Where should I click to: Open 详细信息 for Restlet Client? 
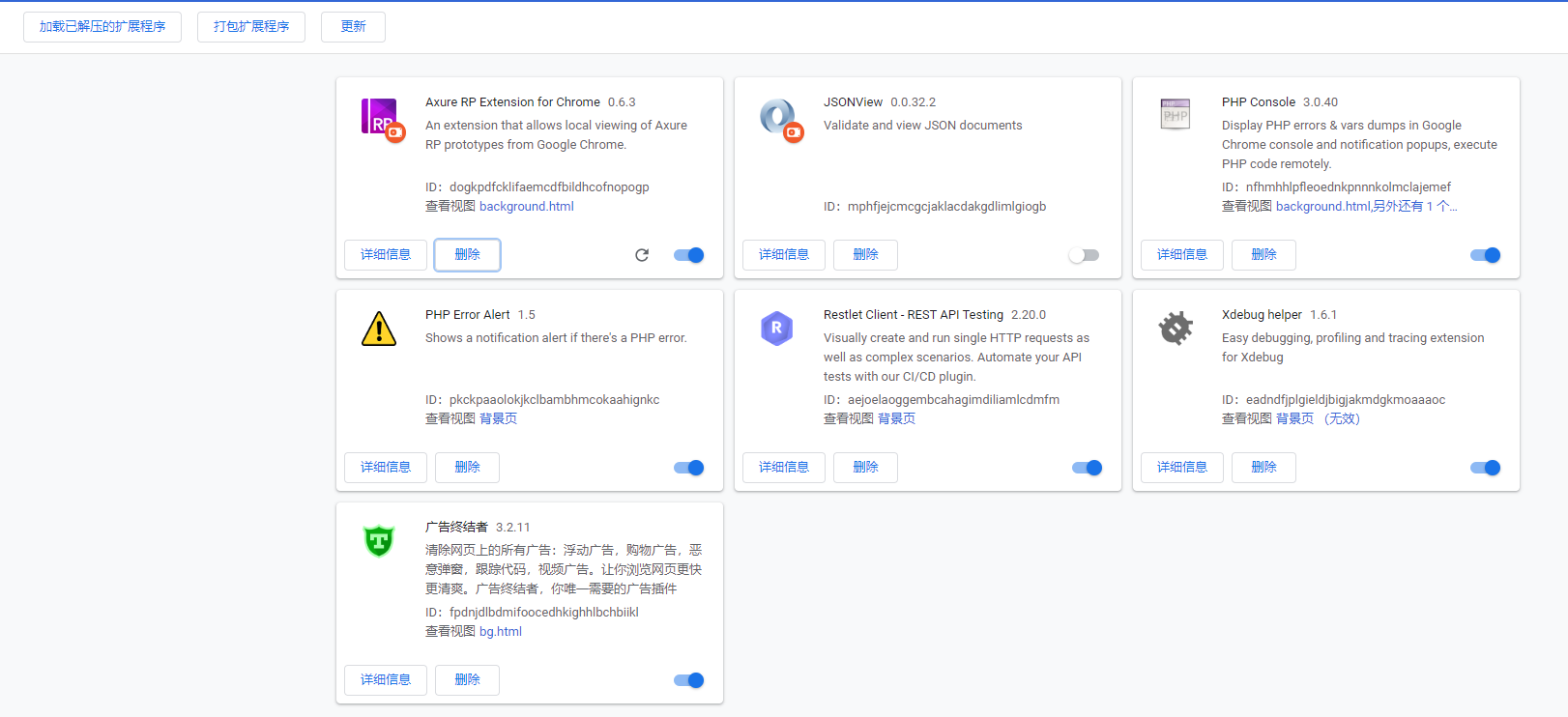pyautogui.click(x=784, y=468)
